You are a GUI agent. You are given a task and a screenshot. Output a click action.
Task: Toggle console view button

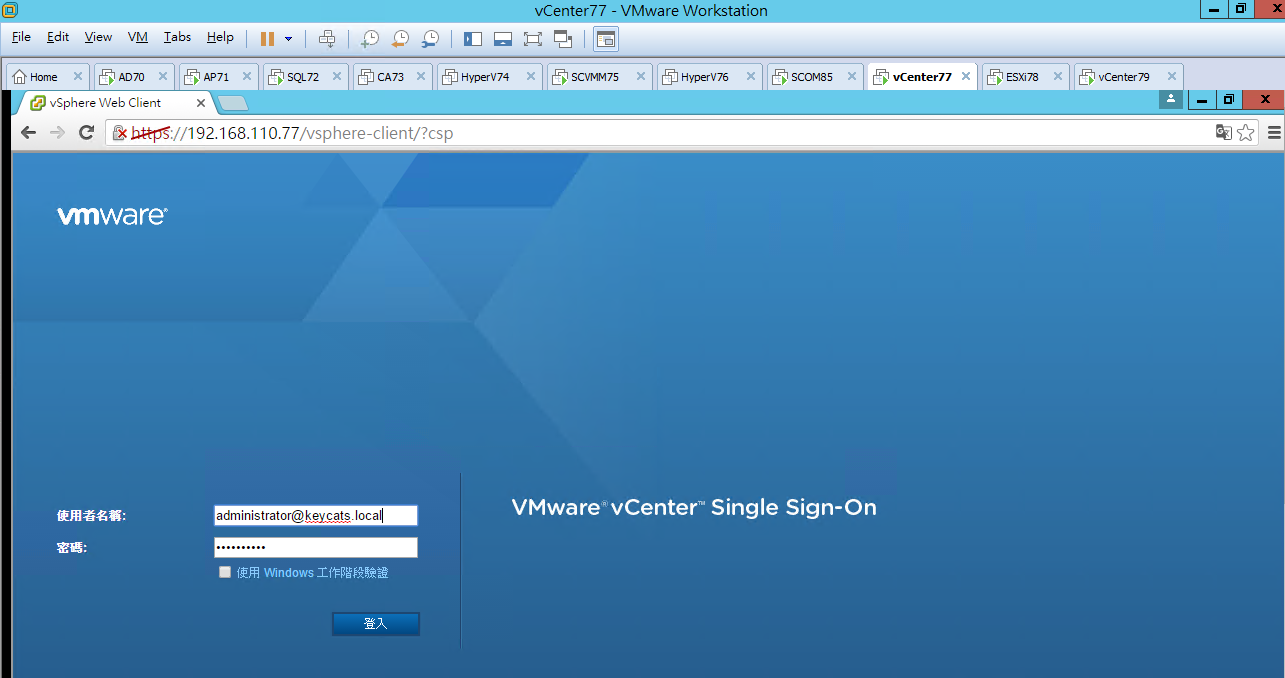606,39
